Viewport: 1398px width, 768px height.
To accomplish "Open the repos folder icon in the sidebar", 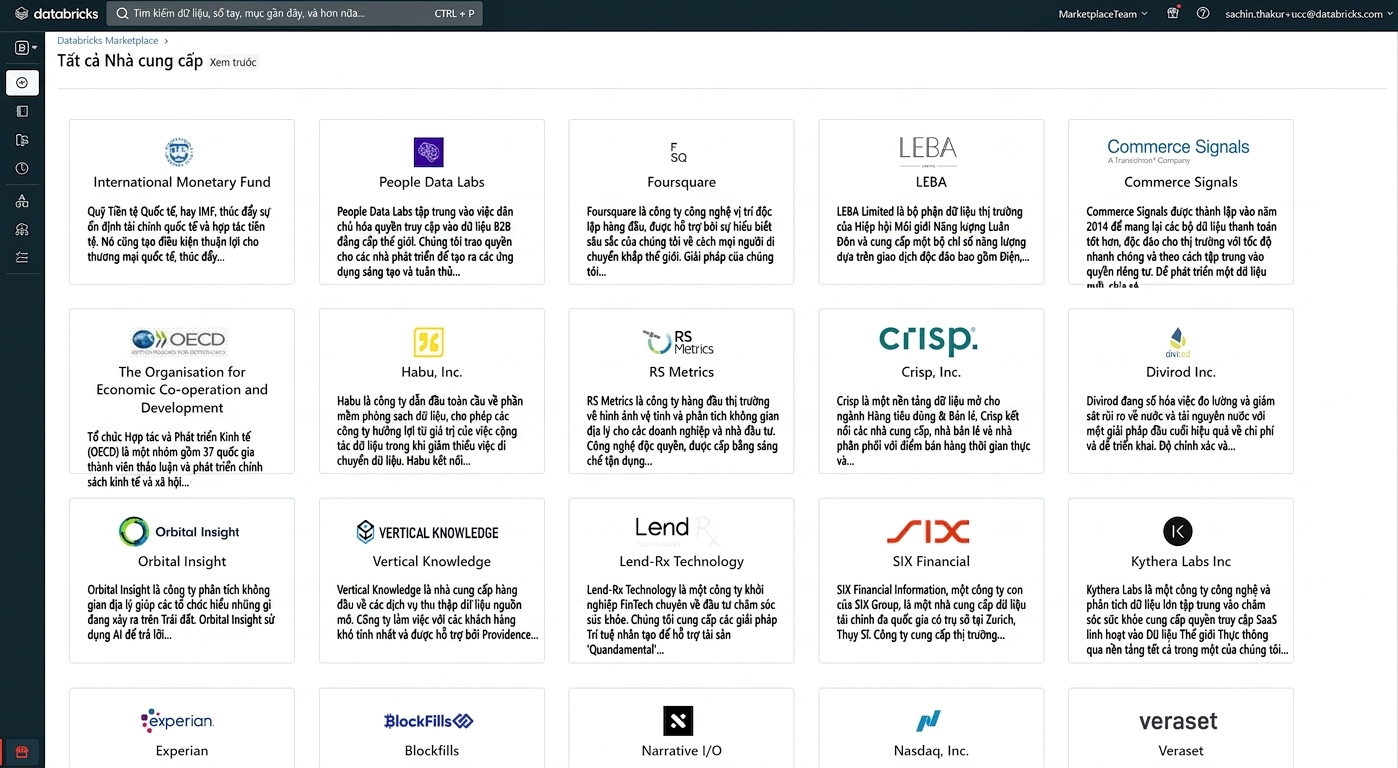I will [x=22, y=140].
